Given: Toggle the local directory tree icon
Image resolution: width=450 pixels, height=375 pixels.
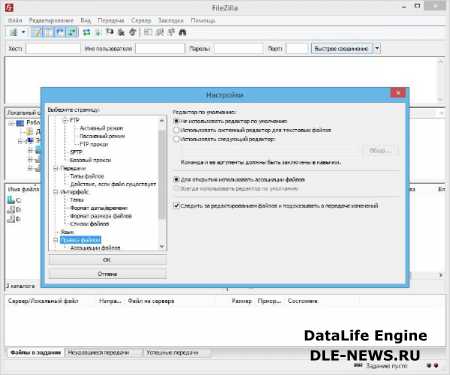Looking at the screenshot, I should click(49, 32).
